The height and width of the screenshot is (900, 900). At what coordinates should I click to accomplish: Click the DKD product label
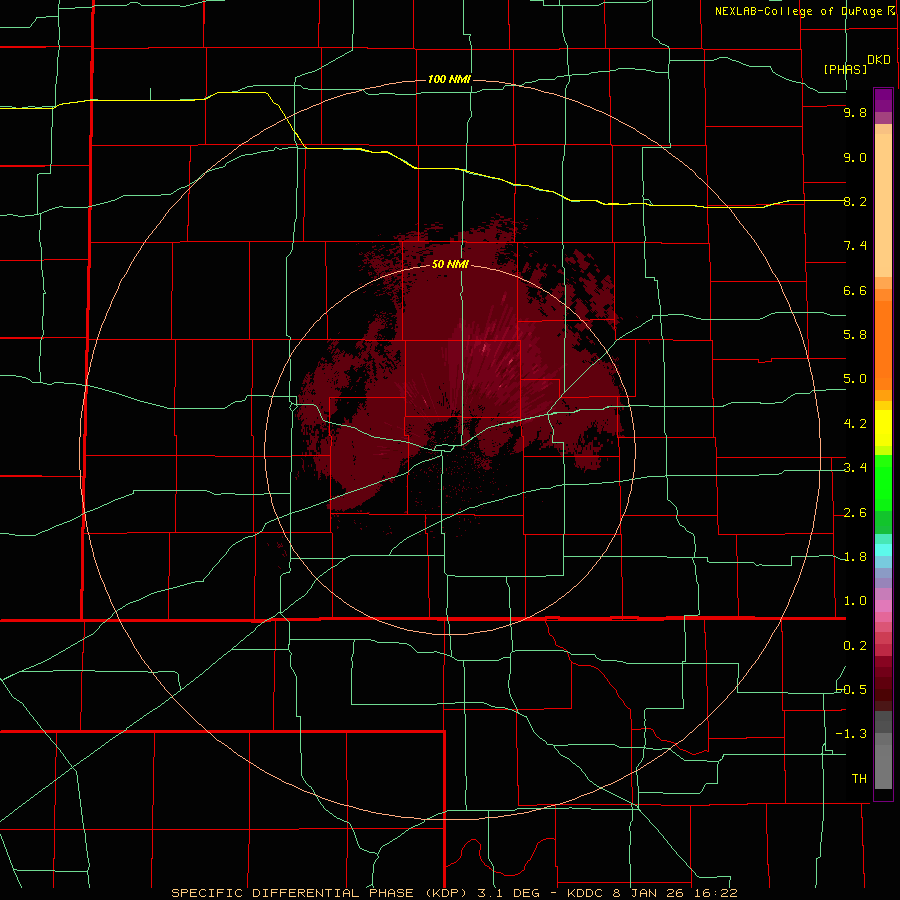coord(879,60)
